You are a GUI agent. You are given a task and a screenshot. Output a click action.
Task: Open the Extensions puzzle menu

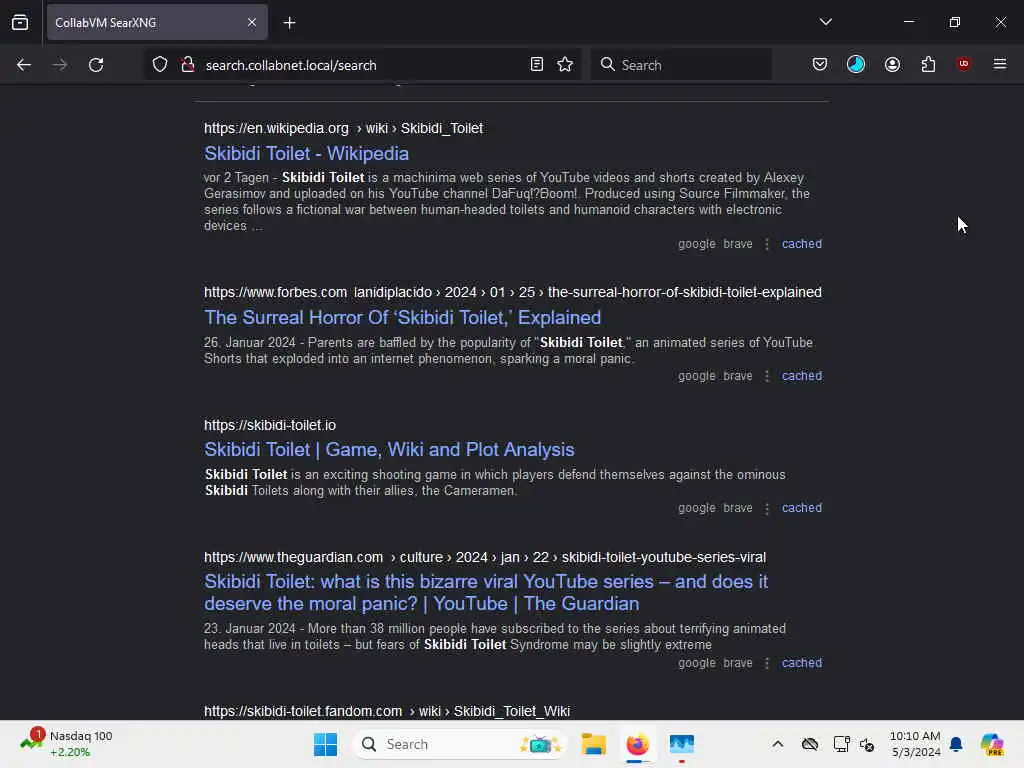click(929, 64)
